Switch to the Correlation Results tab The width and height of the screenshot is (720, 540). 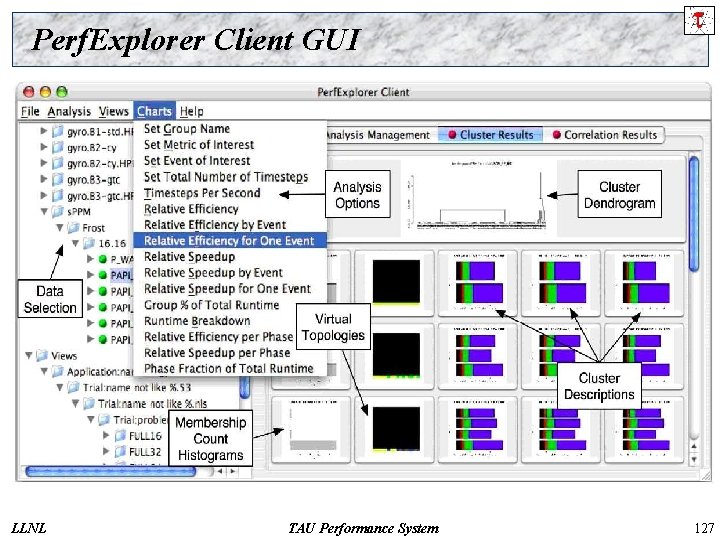point(604,135)
